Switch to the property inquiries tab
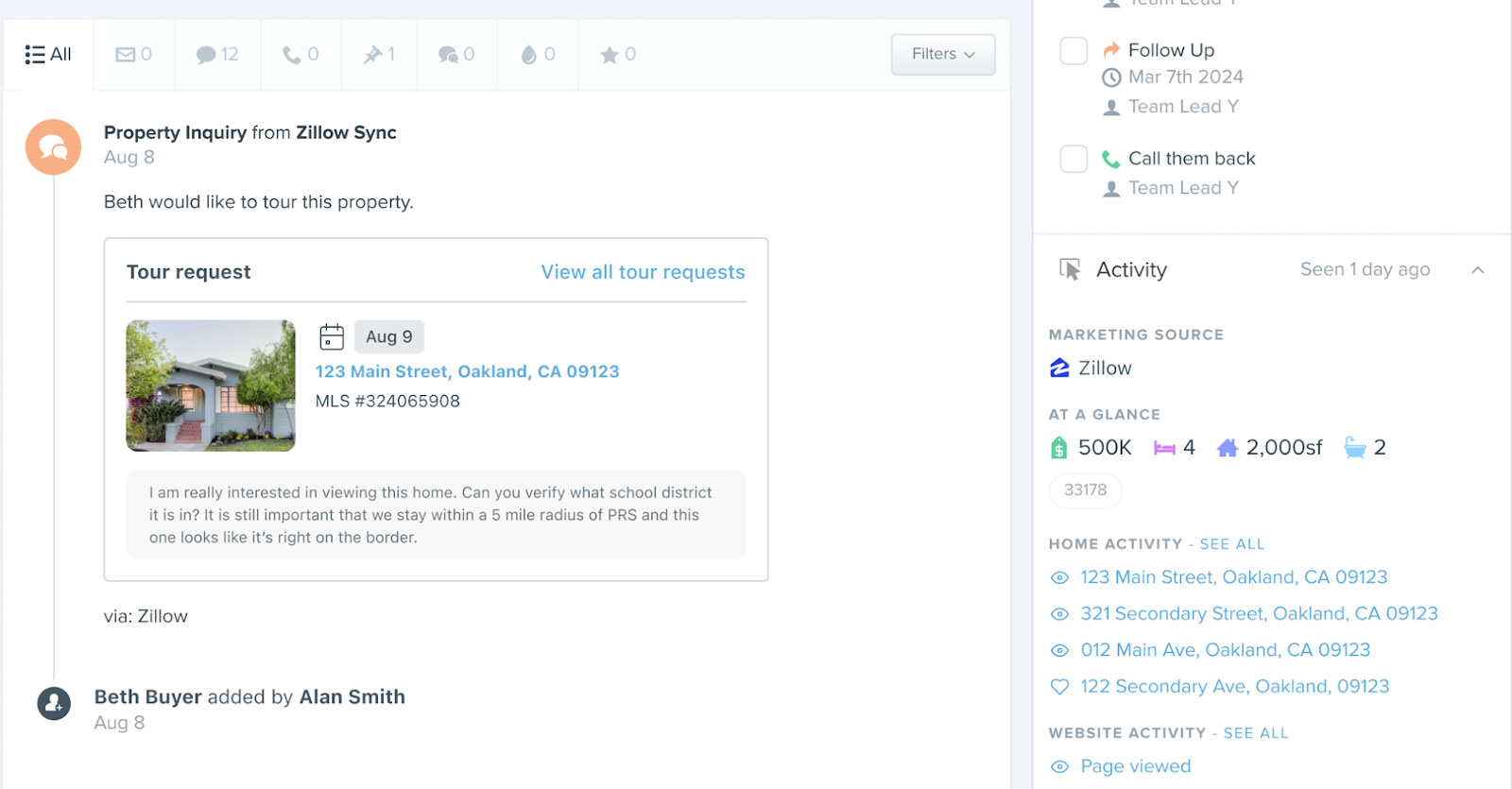1512x789 pixels. point(455,55)
